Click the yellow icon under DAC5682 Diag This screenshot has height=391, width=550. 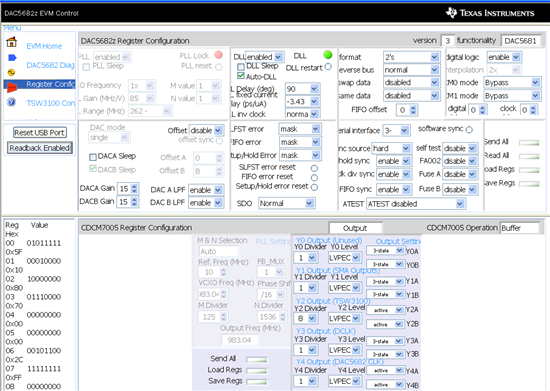(11, 73)
